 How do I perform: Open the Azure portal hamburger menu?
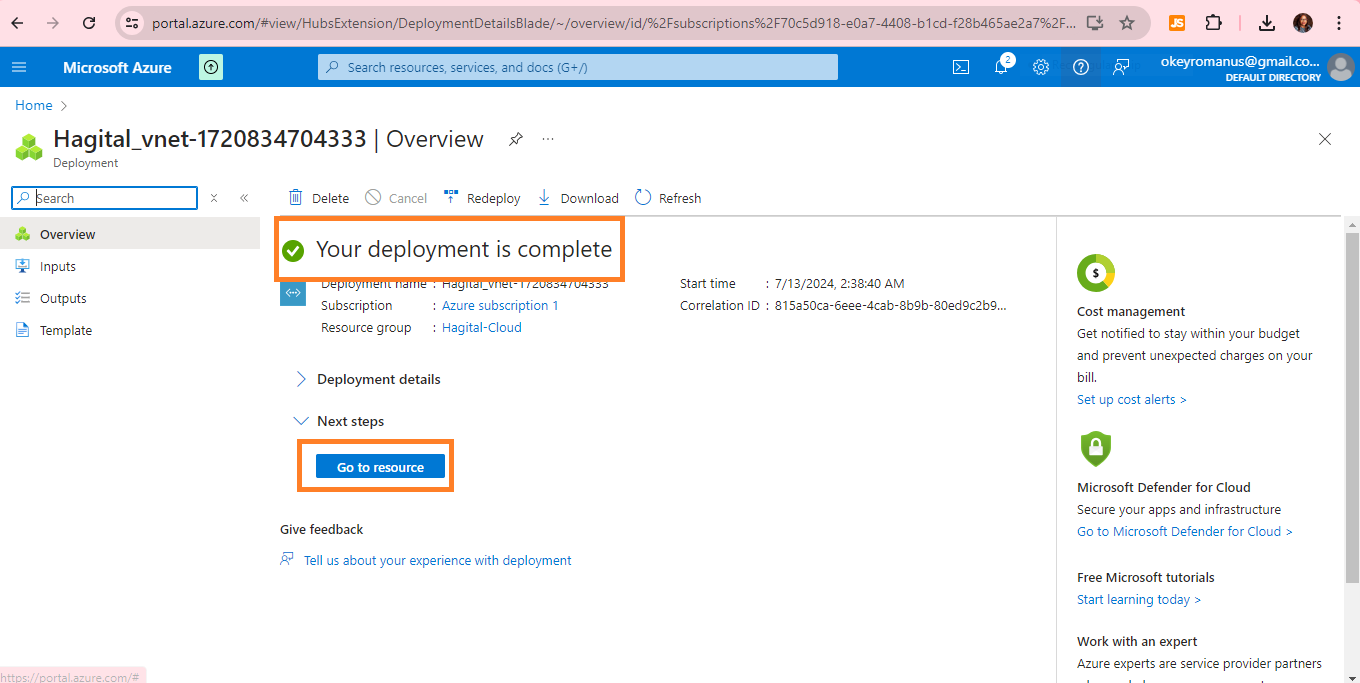click(x=19, y=67)
